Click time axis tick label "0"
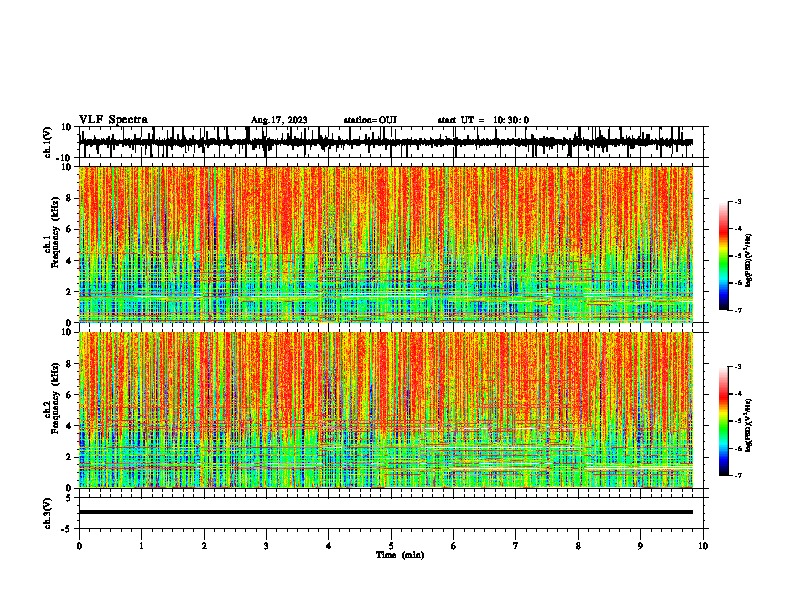This screenshot has height=612, width=792. [79, 546]
